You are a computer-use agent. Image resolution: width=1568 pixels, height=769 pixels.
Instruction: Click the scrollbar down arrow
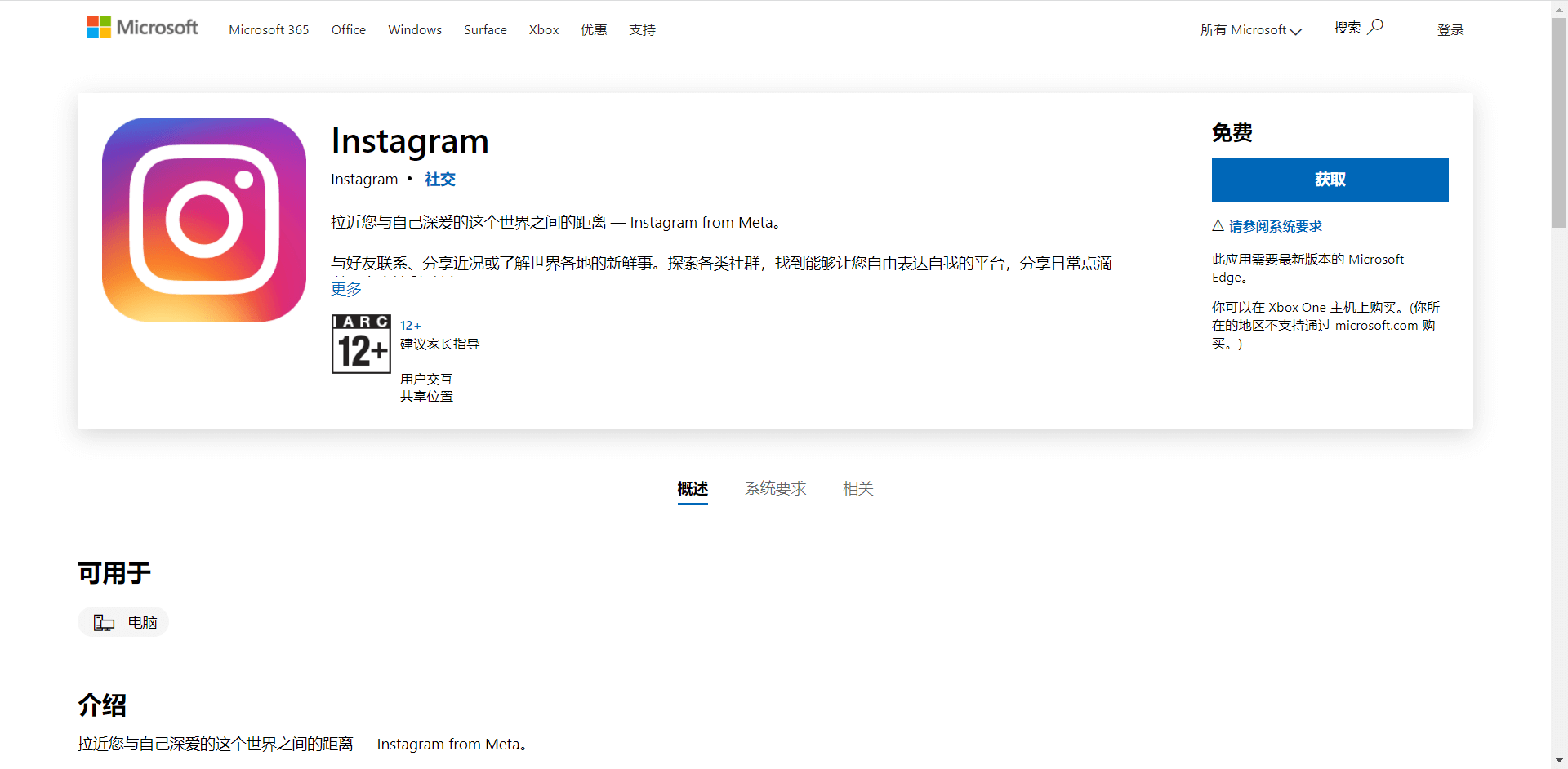pyautogui.click(x=1559, y=761)
